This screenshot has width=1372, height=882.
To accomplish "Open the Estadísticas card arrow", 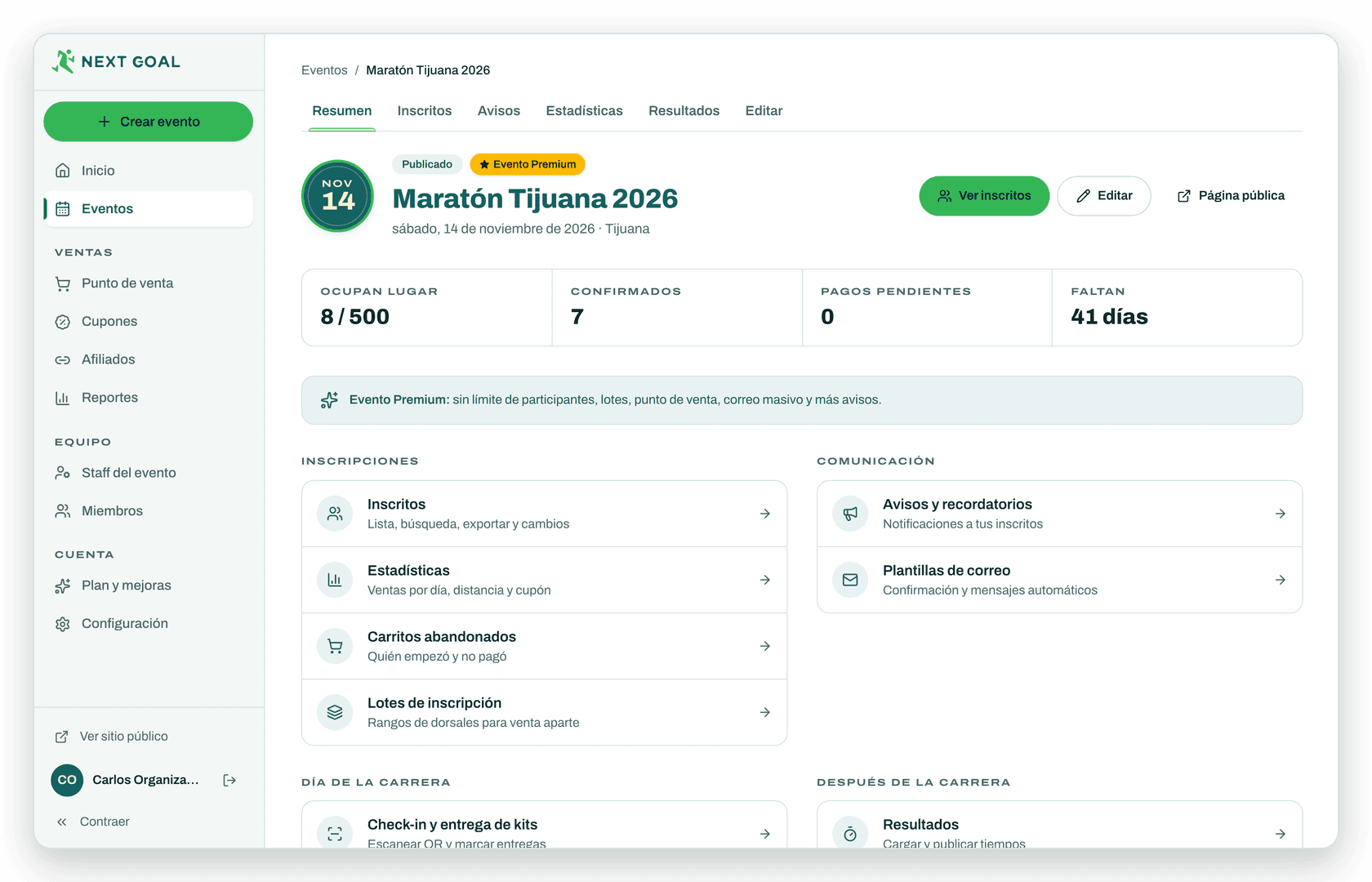I will tap(765, 580).
